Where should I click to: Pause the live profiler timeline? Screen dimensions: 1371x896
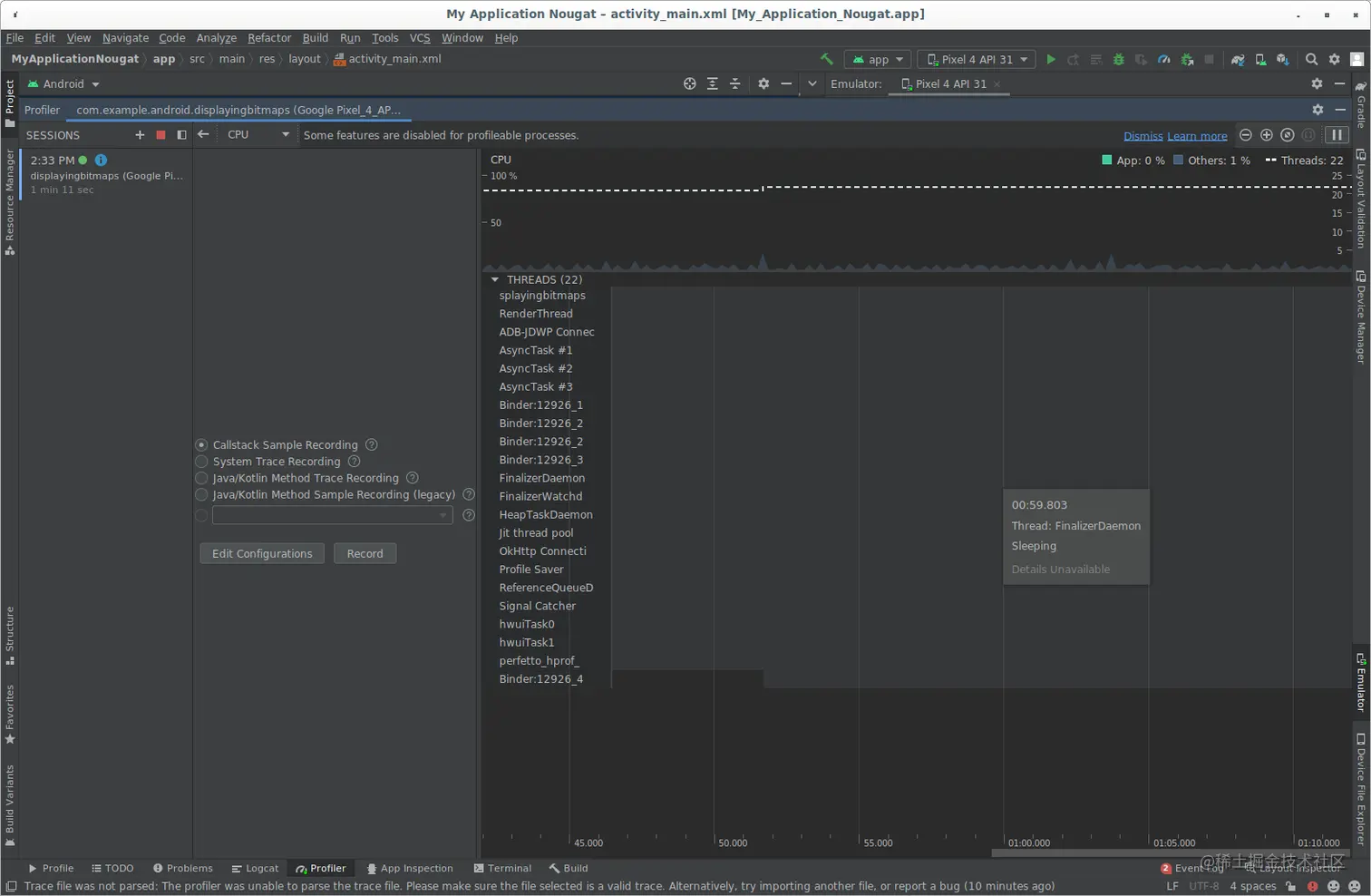pyautogui.click(x=1337, y=135)
